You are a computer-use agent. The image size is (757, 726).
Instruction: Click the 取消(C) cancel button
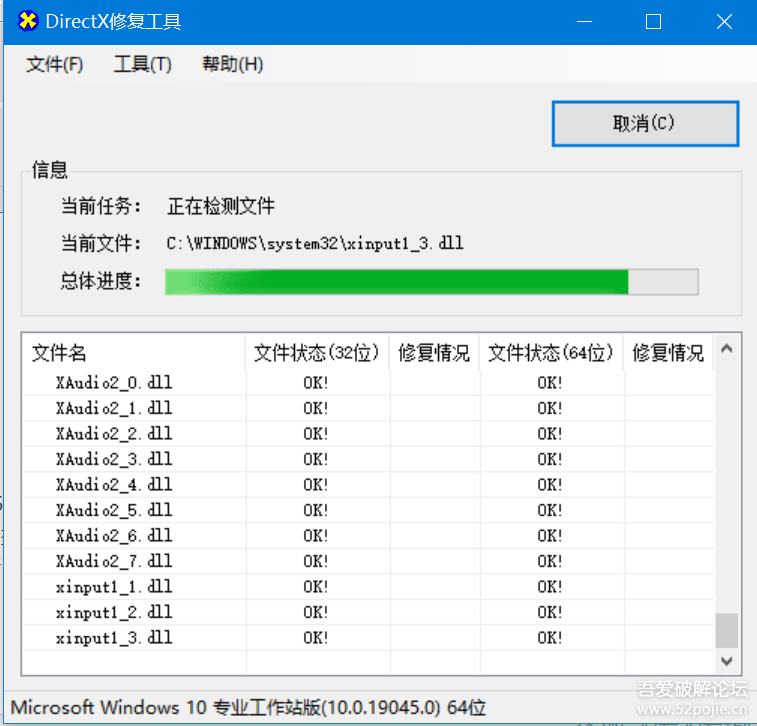(x=645, y=124)
